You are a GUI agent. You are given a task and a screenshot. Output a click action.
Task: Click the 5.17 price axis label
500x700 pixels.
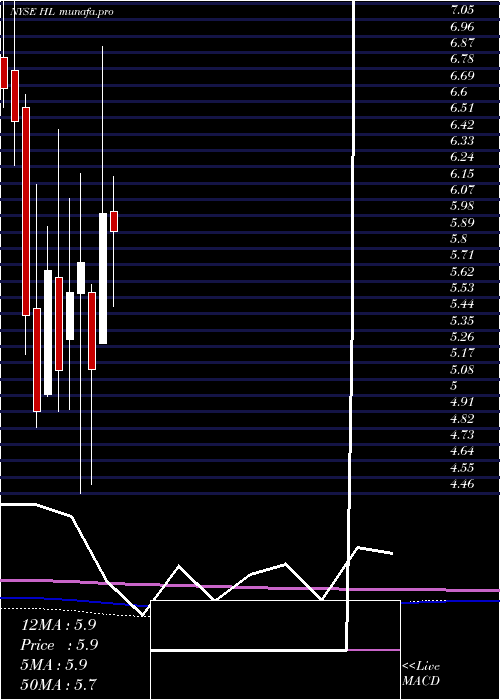point(462,353)
